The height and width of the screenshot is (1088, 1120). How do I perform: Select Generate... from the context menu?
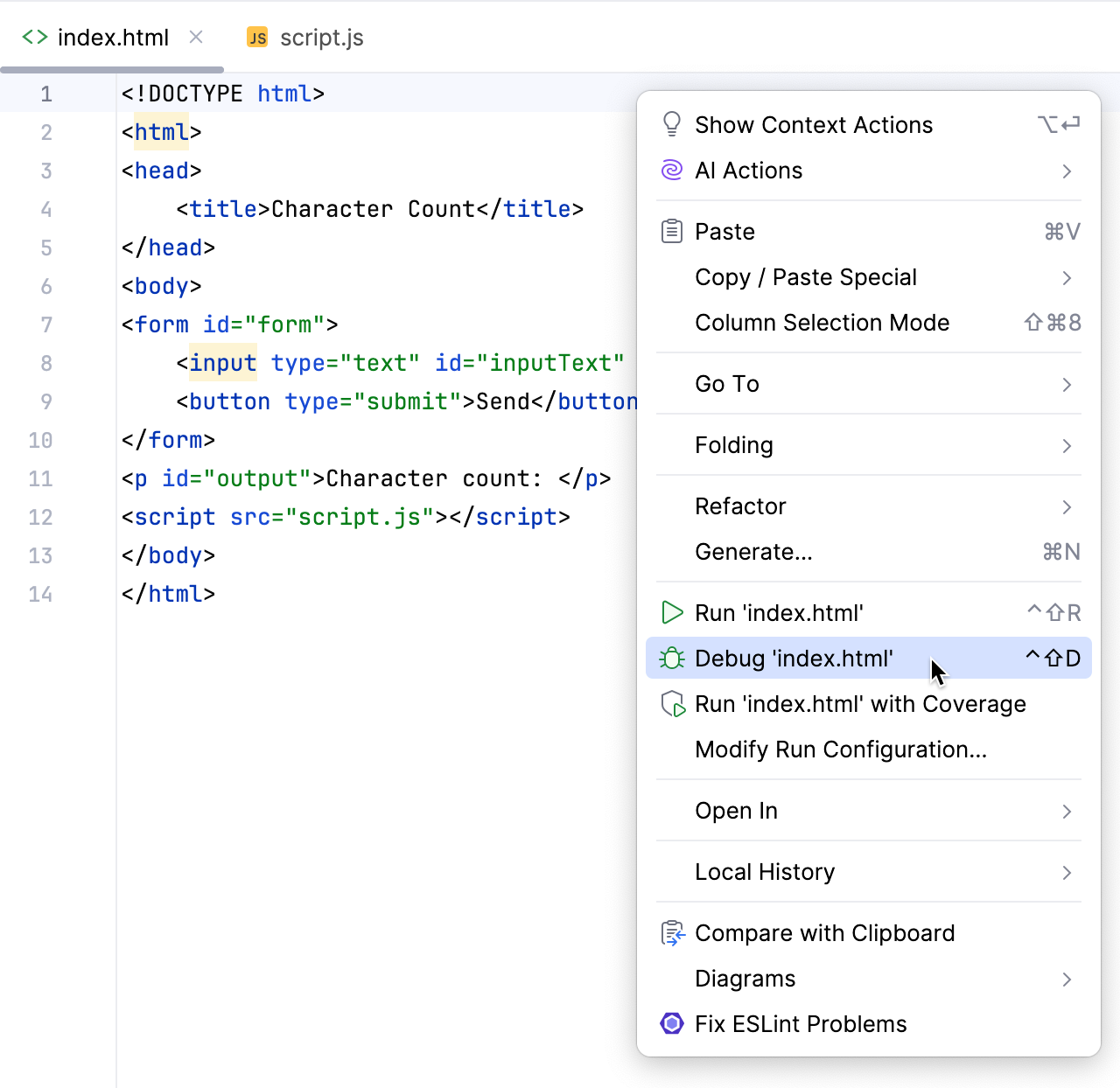pos(753,552)
